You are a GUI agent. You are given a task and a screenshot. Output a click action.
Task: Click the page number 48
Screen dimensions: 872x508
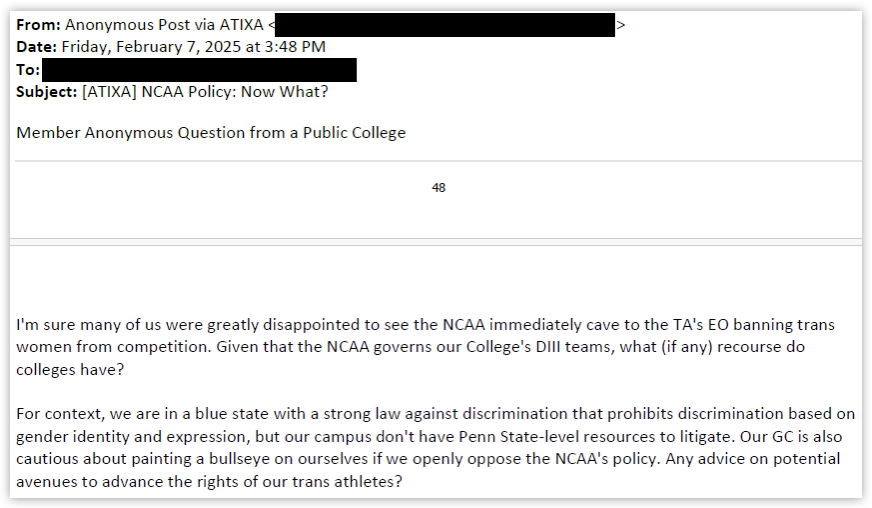pos(438,188)
